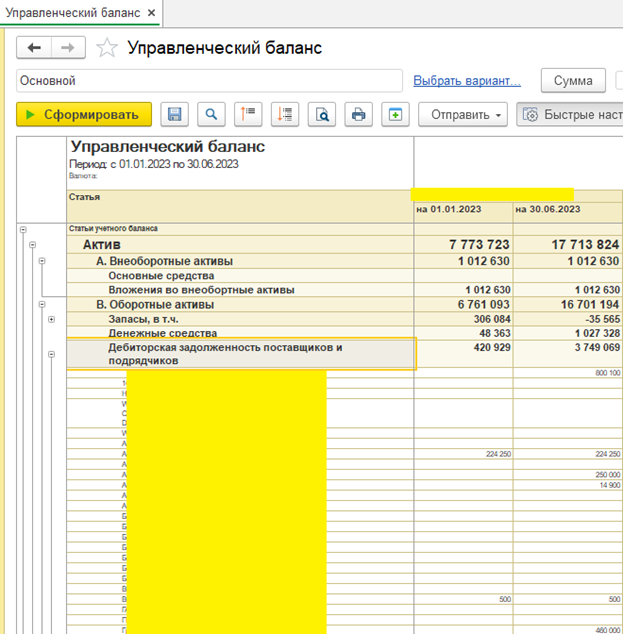Follow the Выбрать вариант link

[x=467, y=80]
